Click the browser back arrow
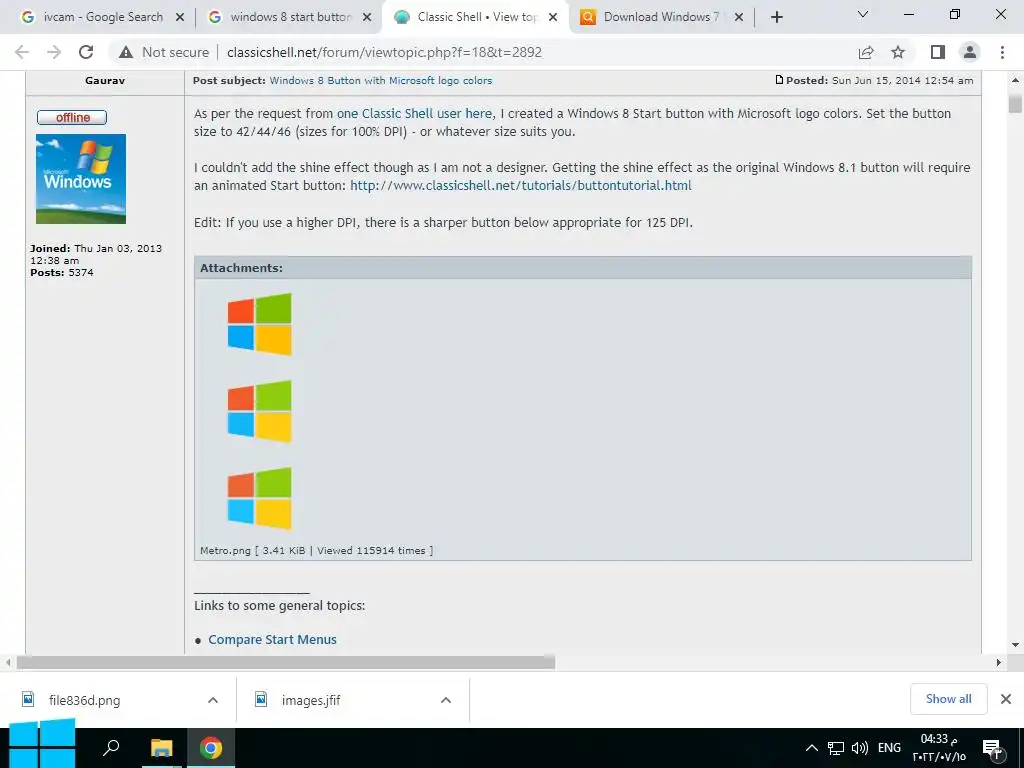This screenshot has height=768, width=1024. (x=22, y=52)
